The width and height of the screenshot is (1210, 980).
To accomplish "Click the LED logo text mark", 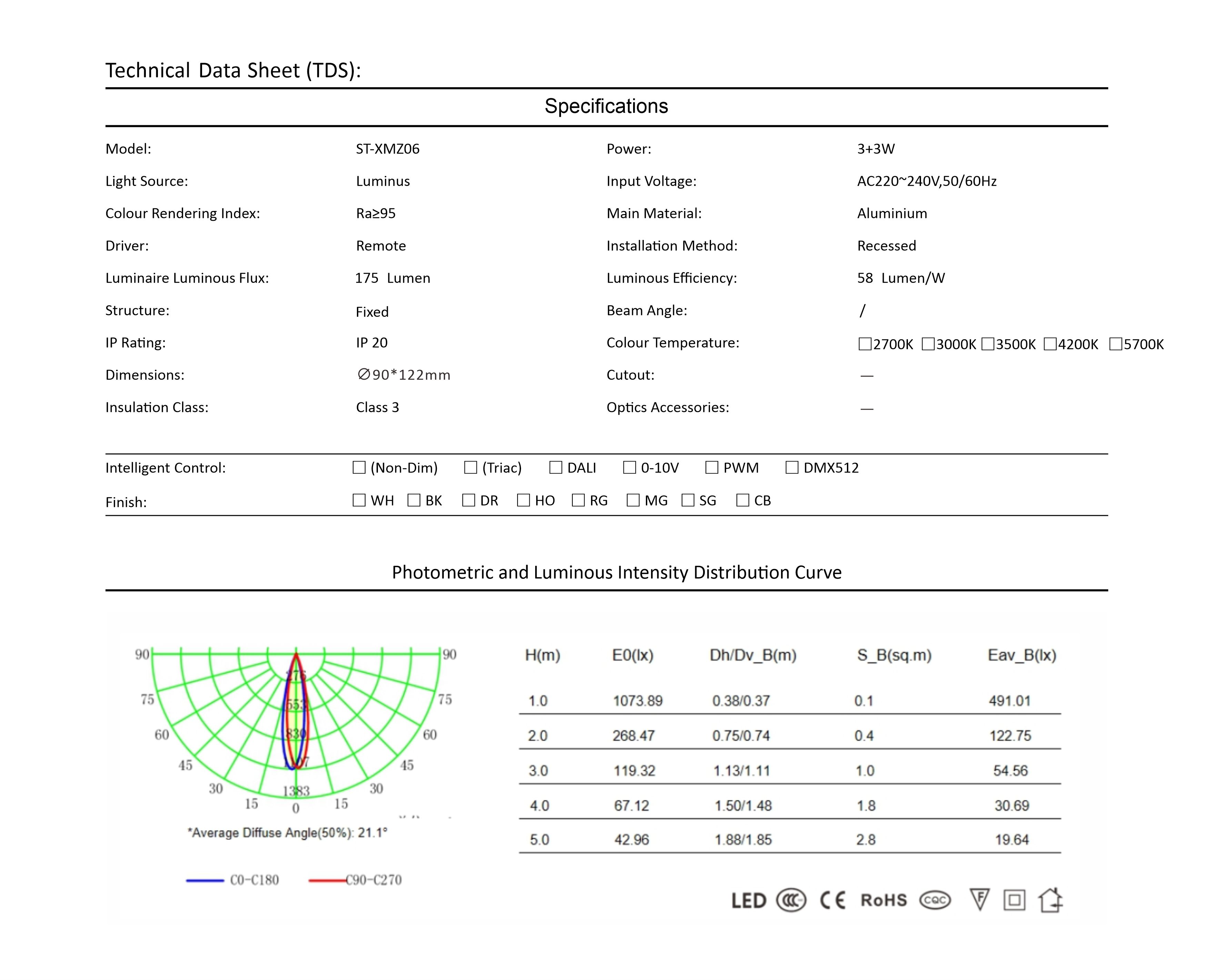I will [x=748, y=900].
